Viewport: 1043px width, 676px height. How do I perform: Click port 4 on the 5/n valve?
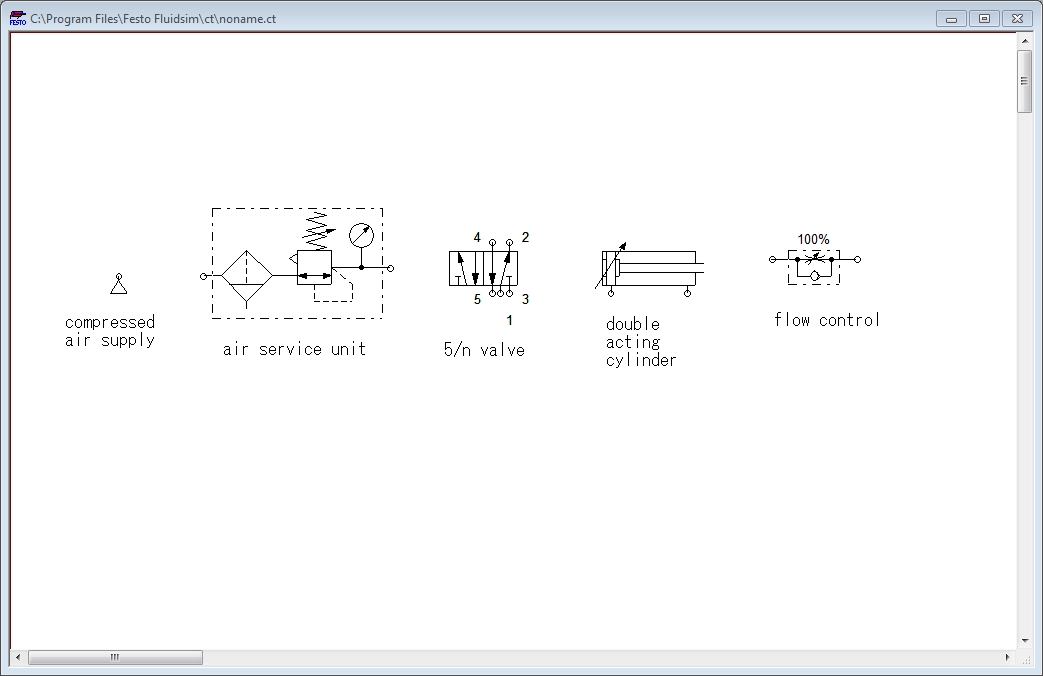pyautogui.click(x=492, y=242)
